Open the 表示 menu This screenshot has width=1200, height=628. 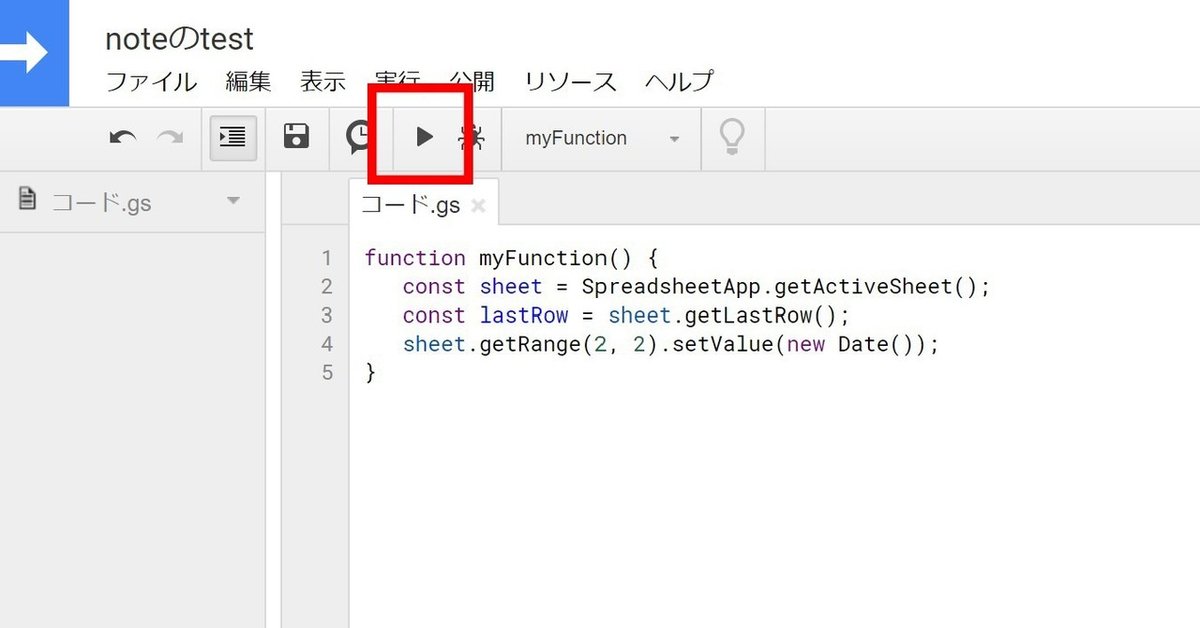(323, 82)
